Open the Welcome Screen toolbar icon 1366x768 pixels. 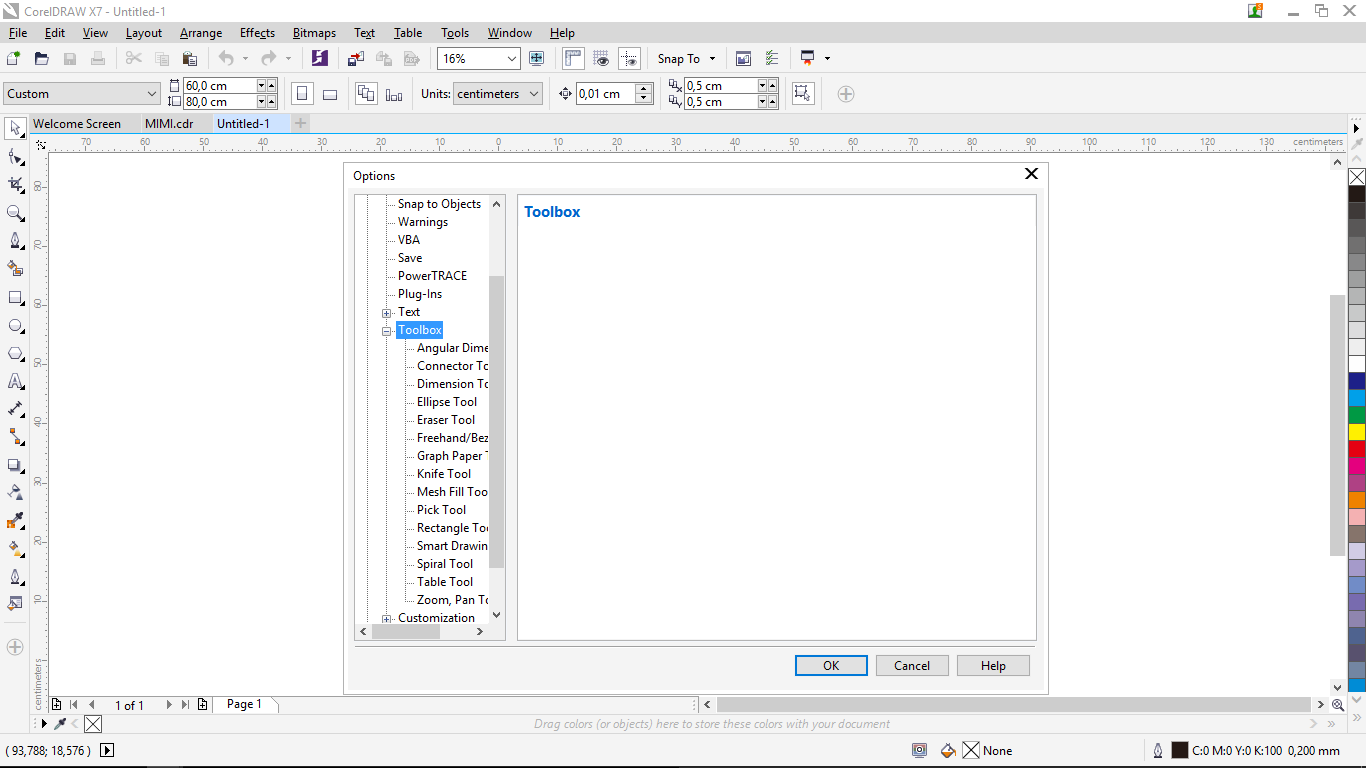click(743, 59)
